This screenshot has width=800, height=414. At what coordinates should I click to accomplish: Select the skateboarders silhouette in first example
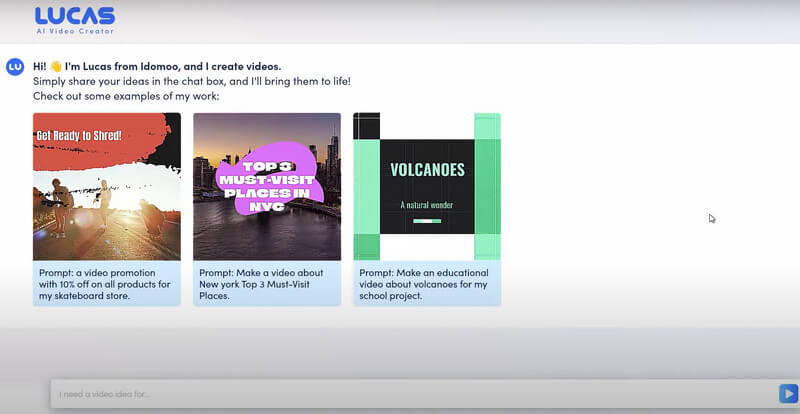click(100, 205)
